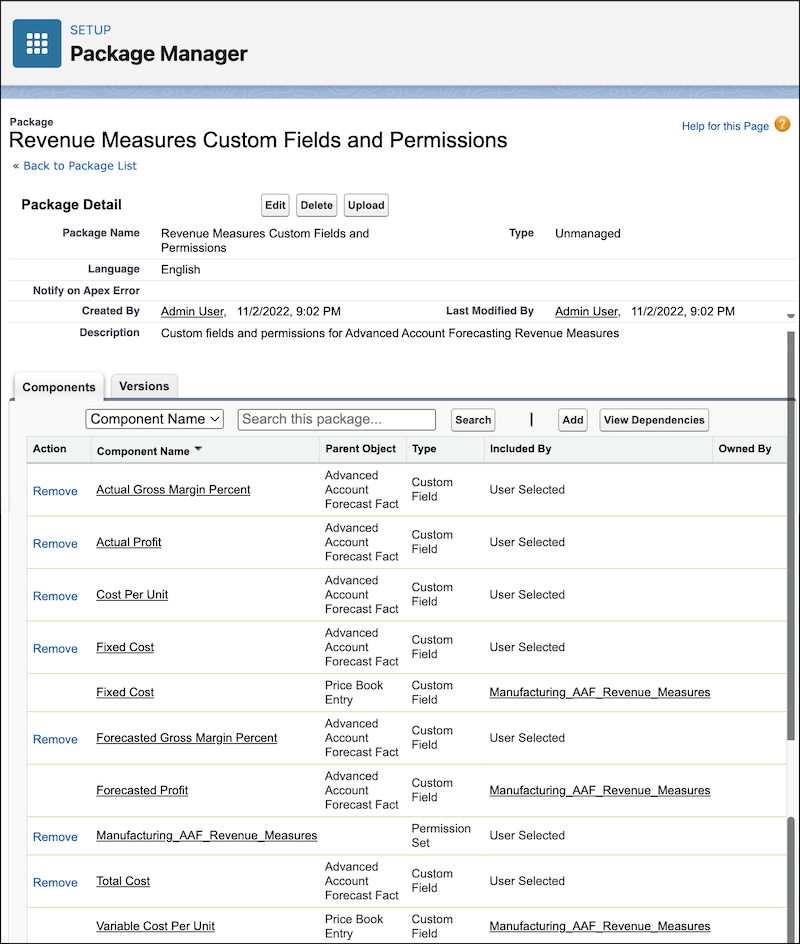Image resolution: width=800 pixels, height=944 pixels.
Task: Remove the Cost Per Unit component
Action: pos(55,596)
